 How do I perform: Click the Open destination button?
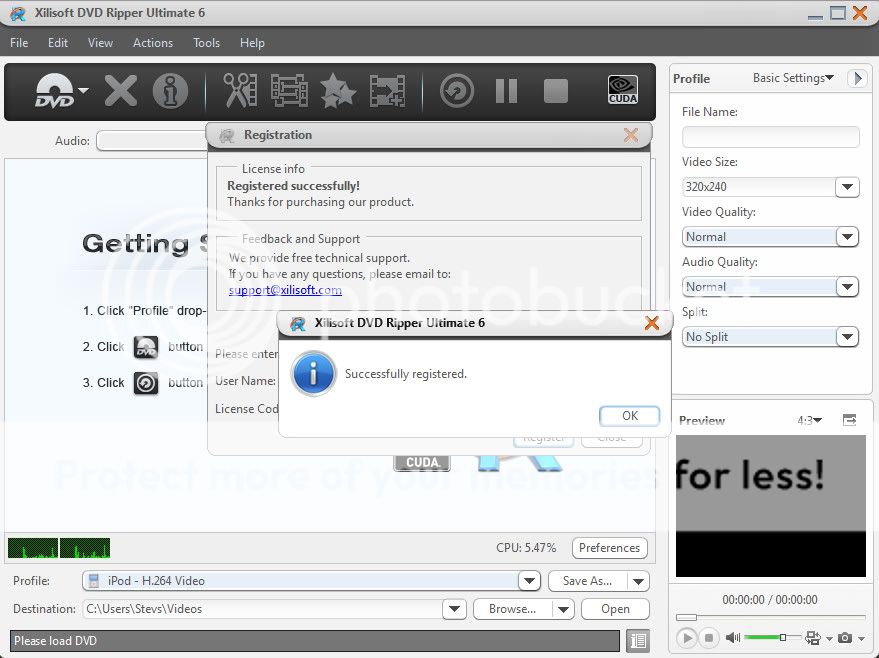[615, 609]
